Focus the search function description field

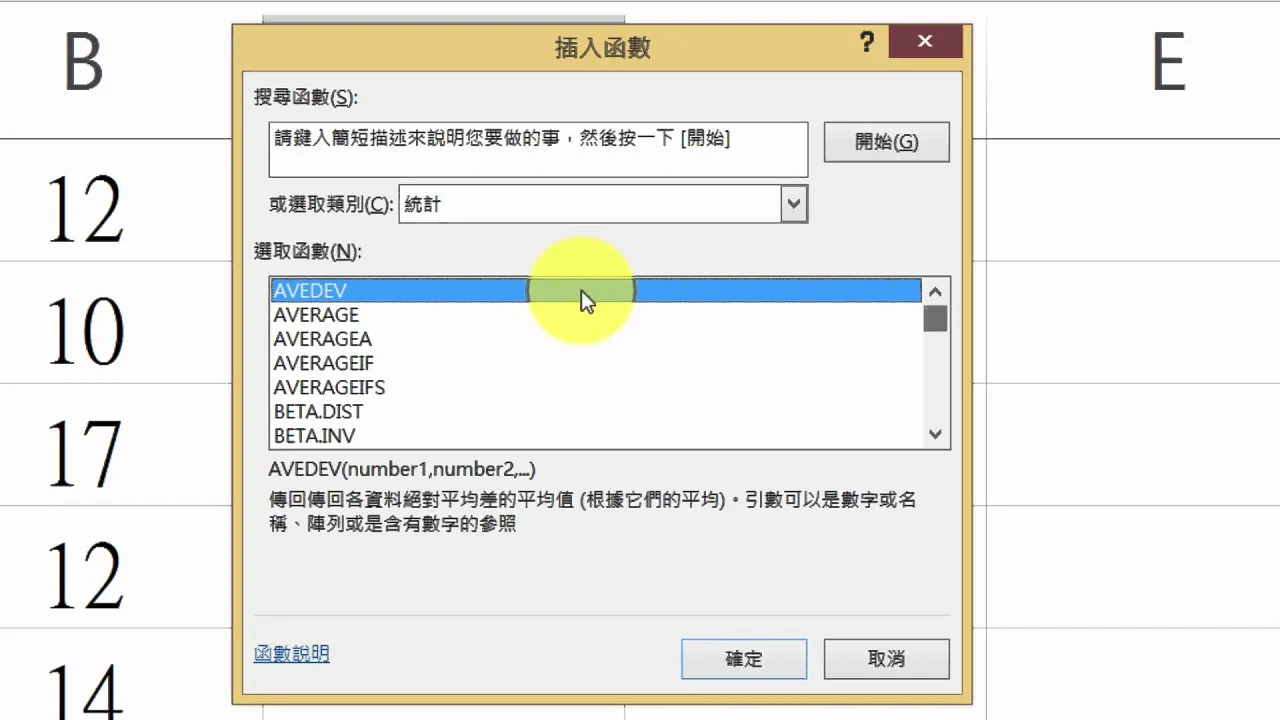pyautogui.click(x=538, y=150)
